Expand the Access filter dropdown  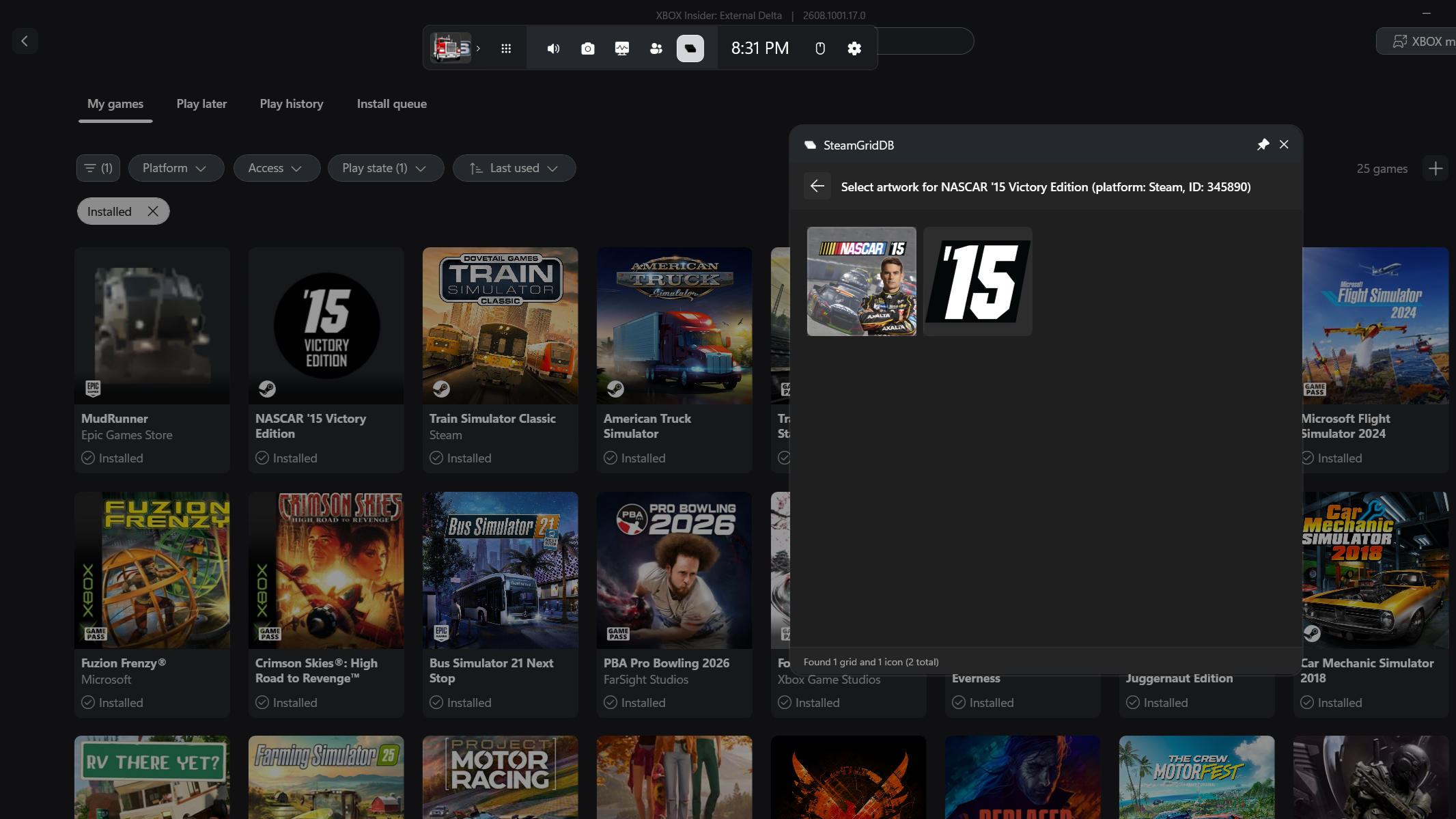(x=277, y=168)
